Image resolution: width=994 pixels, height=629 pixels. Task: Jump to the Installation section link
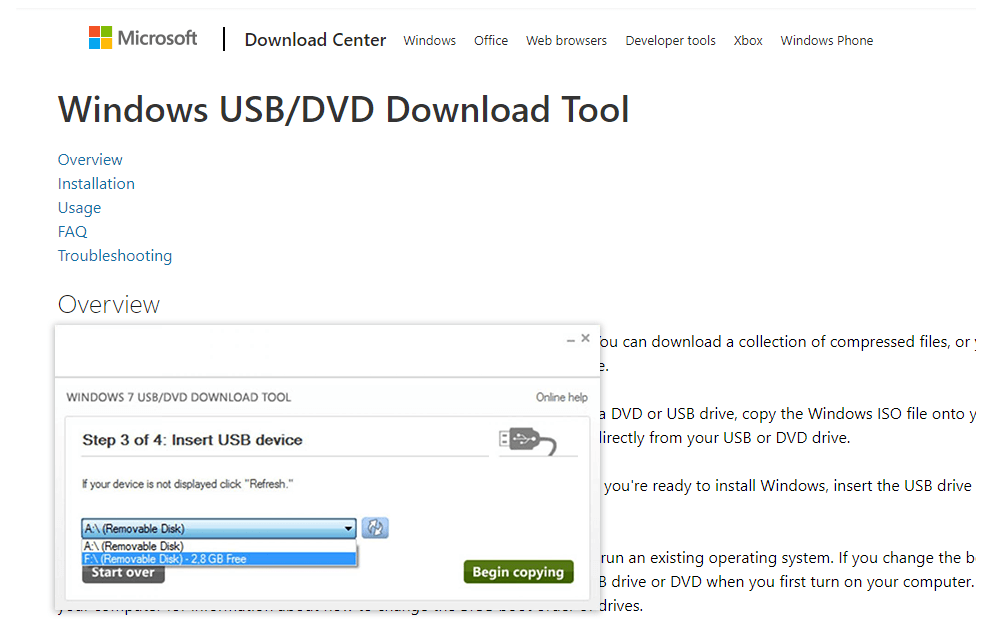pos(96,184)
